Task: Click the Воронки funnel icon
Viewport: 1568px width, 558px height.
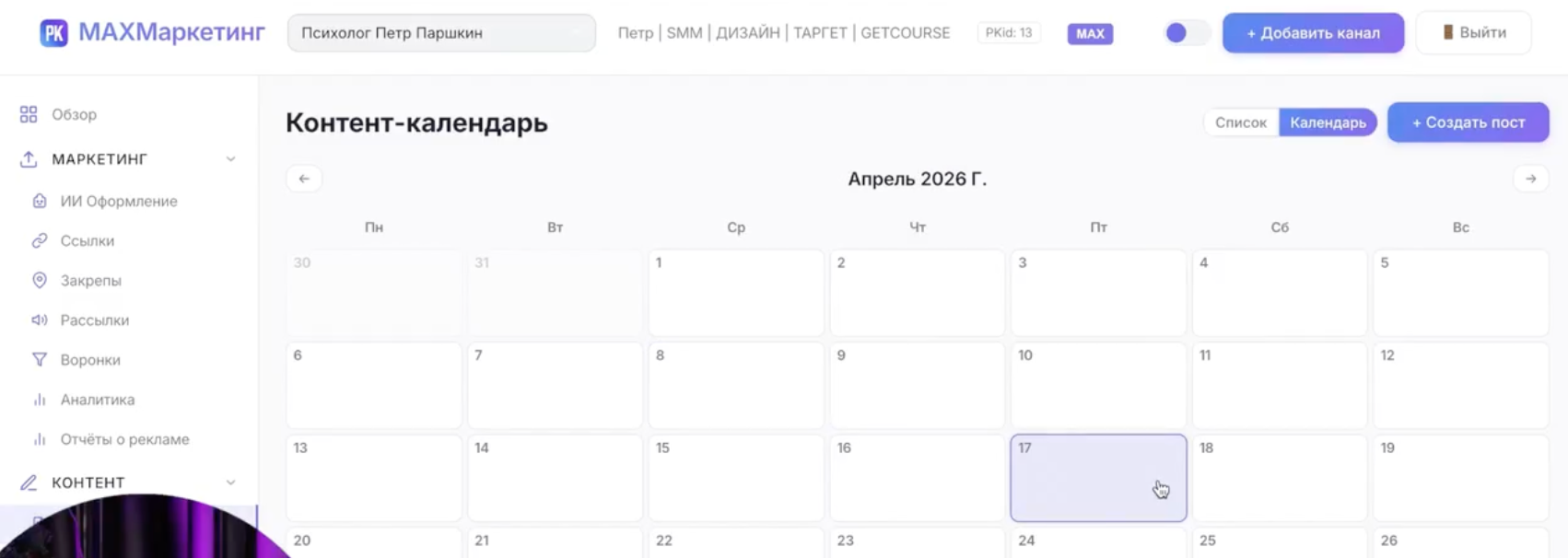Action: (x=40, y=359)
